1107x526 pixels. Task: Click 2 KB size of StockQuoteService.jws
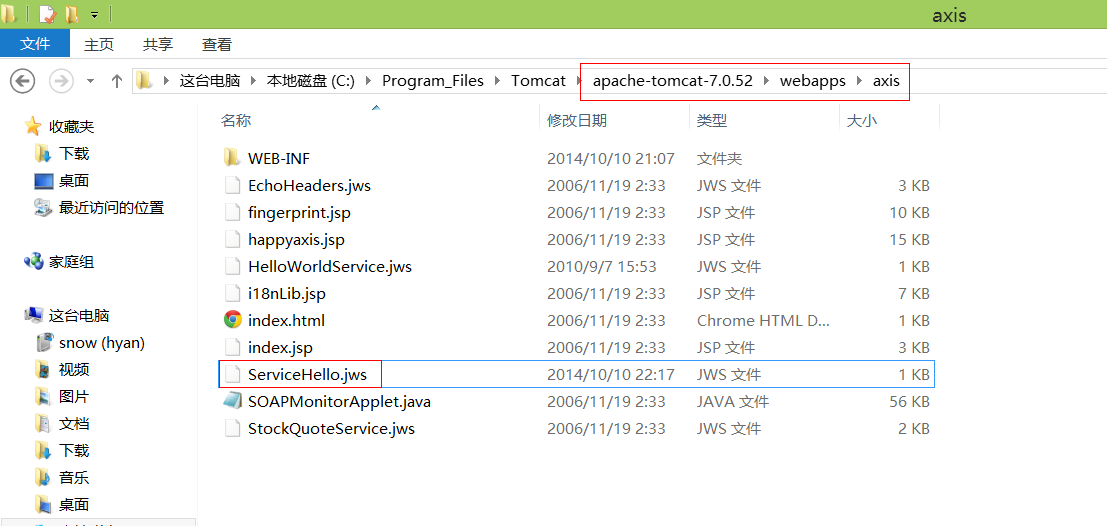pyautogui.click(x=914, y=429)
